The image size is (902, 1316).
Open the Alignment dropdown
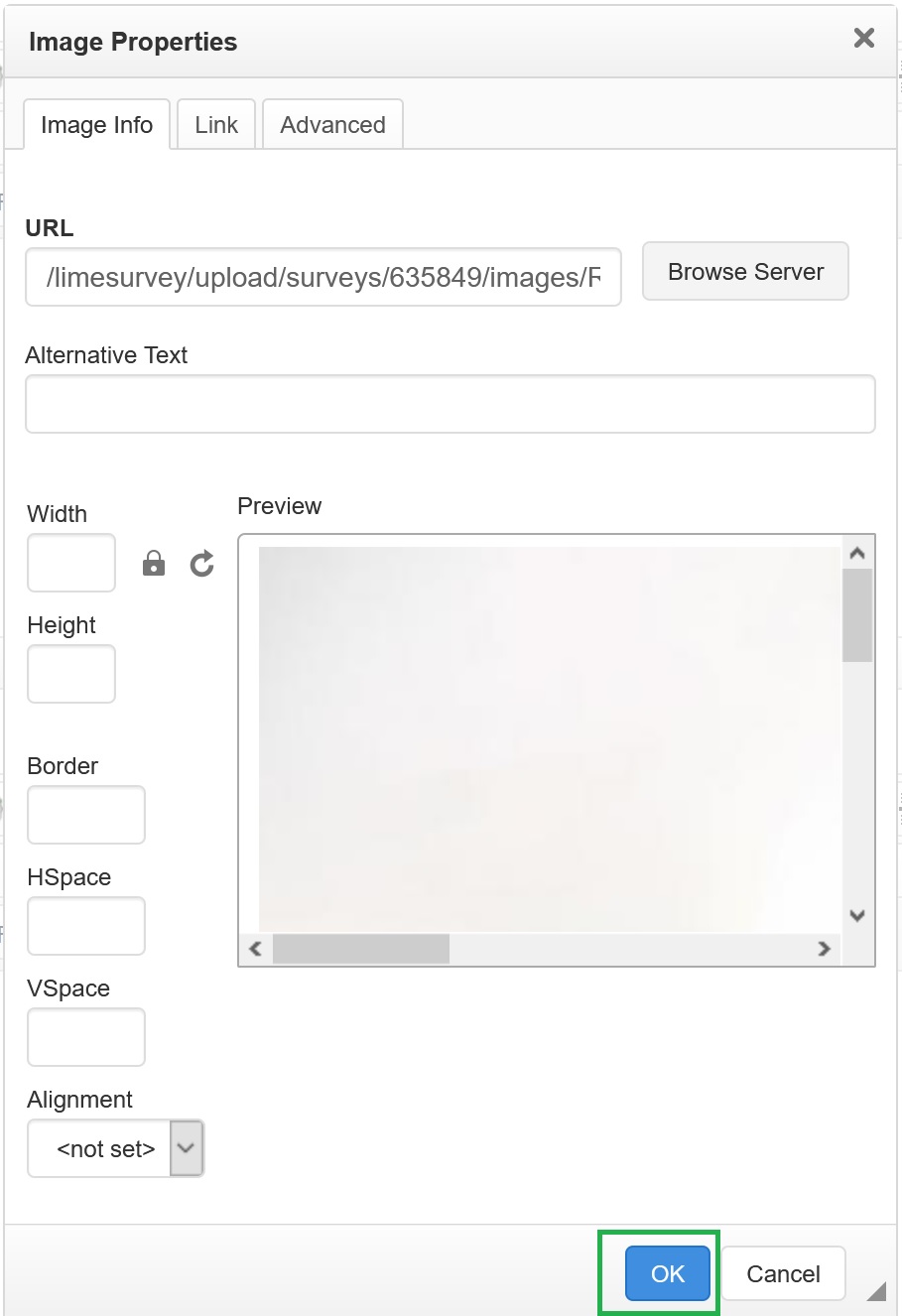(116, 1148)
